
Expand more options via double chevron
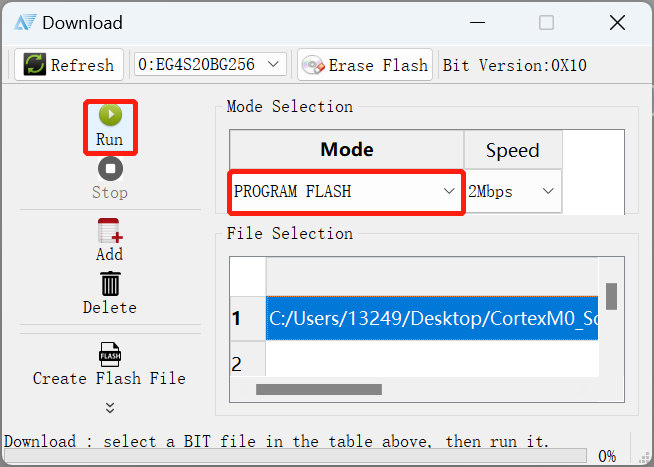[110, 407]
